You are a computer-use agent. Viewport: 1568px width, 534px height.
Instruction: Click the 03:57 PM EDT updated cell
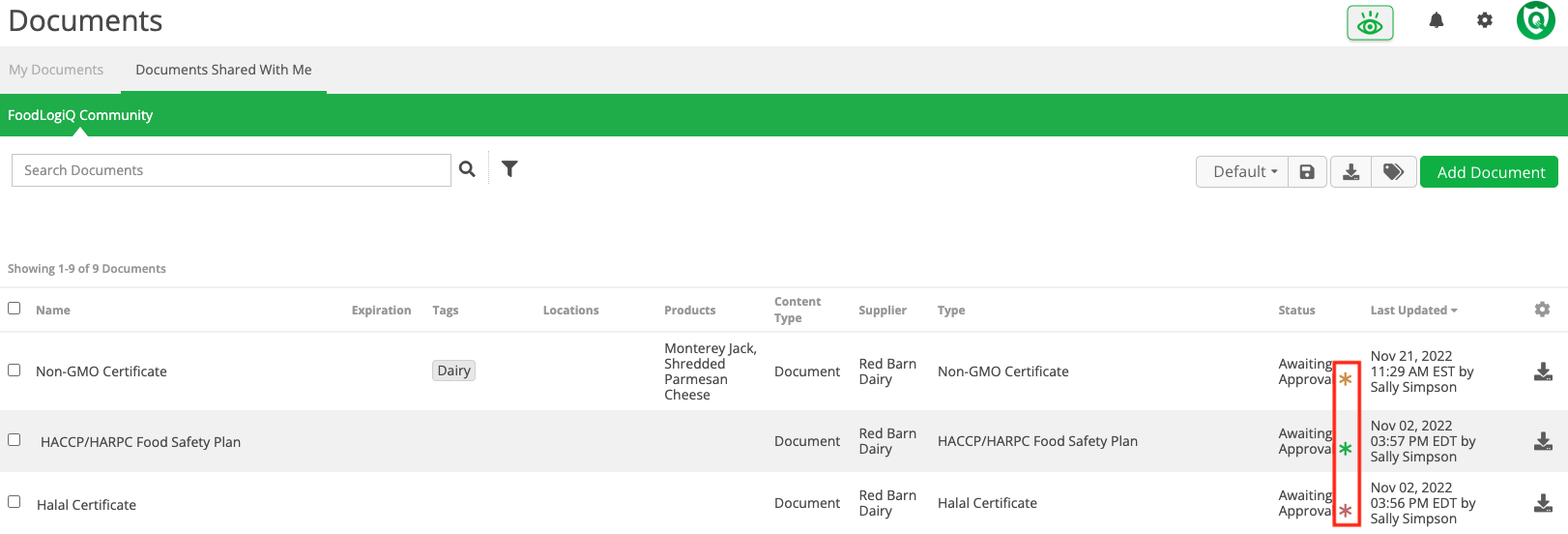1422,441
